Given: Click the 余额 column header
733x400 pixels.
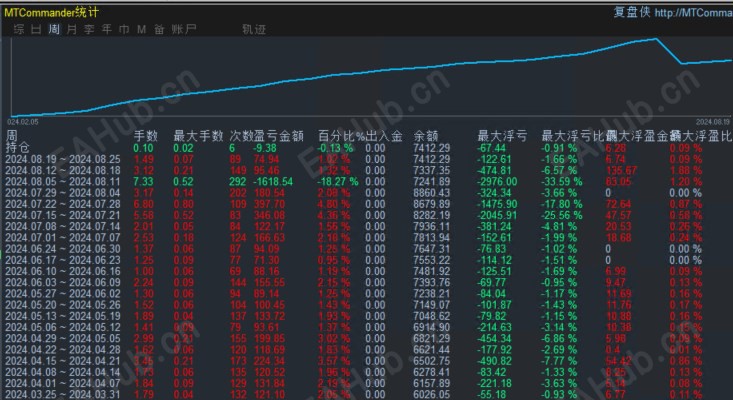Looking at the screenshot, I should coord(426,136).
